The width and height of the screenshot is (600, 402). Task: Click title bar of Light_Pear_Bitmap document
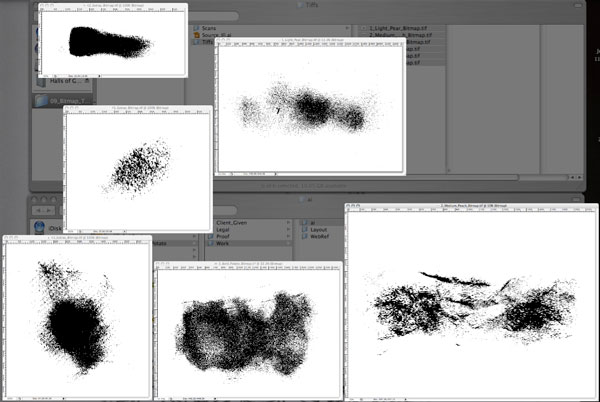(310, 40)
